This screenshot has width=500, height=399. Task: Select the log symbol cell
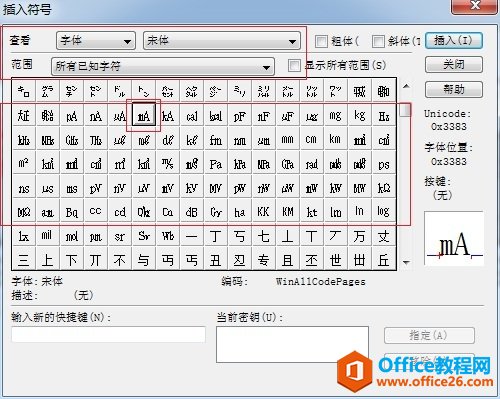384,211
